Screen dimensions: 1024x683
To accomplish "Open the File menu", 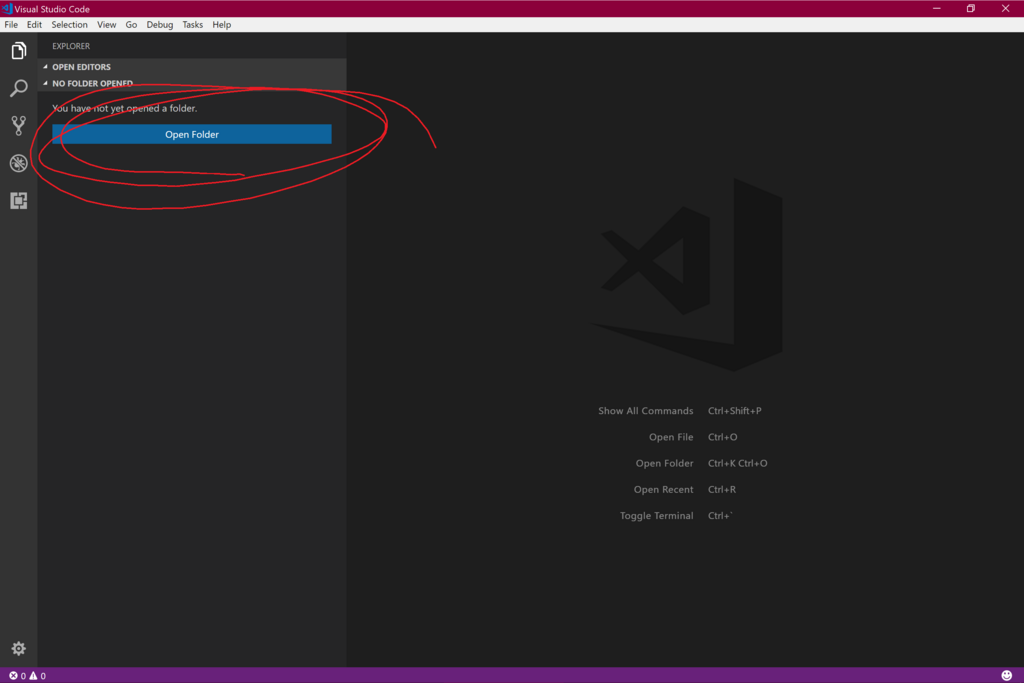I will click(x=11, y=25).
